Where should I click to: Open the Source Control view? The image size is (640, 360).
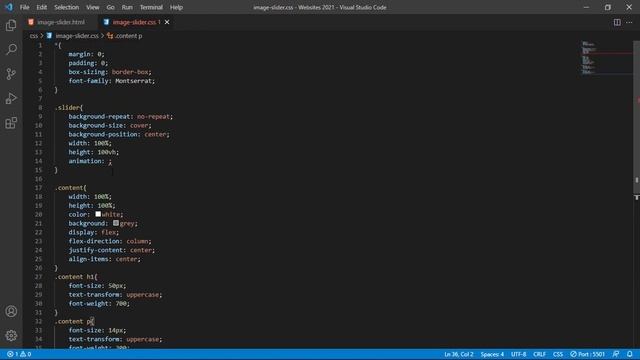pos(11,74)
